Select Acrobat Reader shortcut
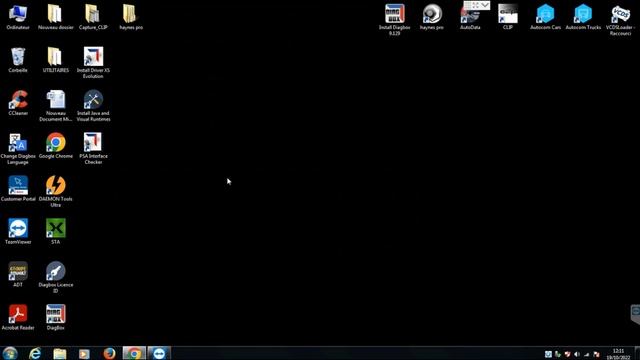Screen dimensions: 640x360 pyautogui.click(x=18, y=317)
